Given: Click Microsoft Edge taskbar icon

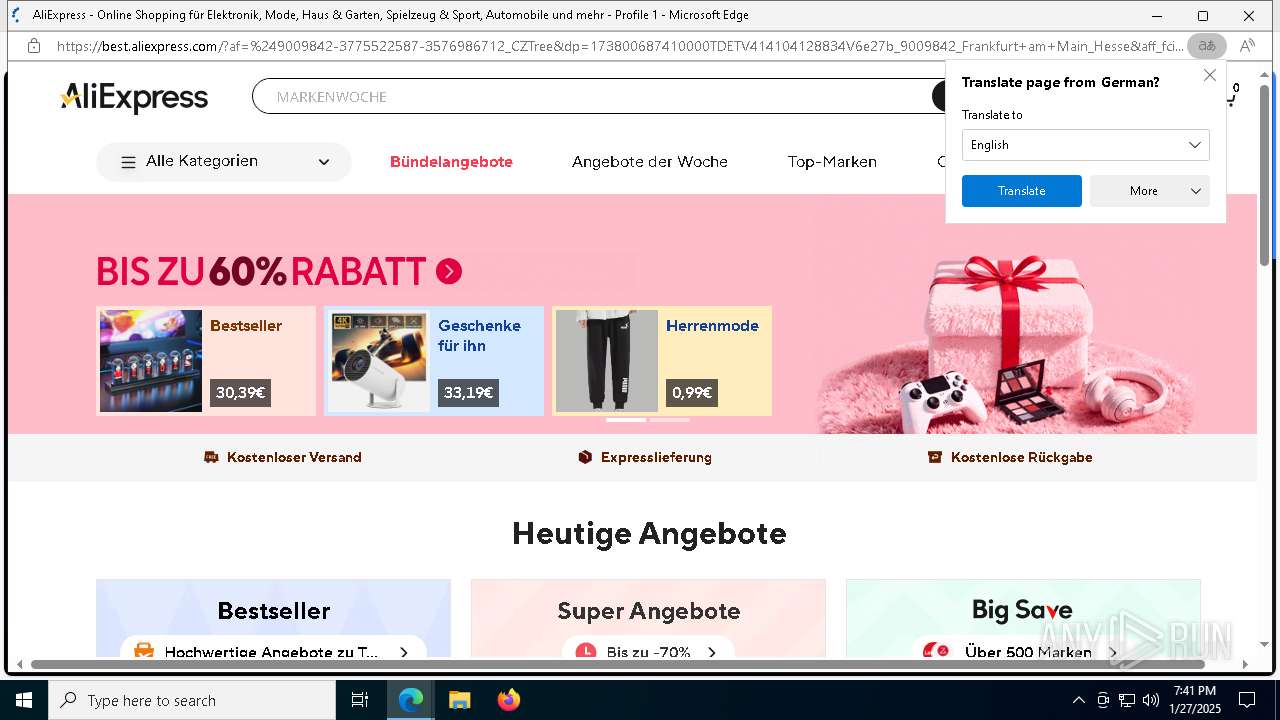Looking at the screenshot, I should pos(411,700).
